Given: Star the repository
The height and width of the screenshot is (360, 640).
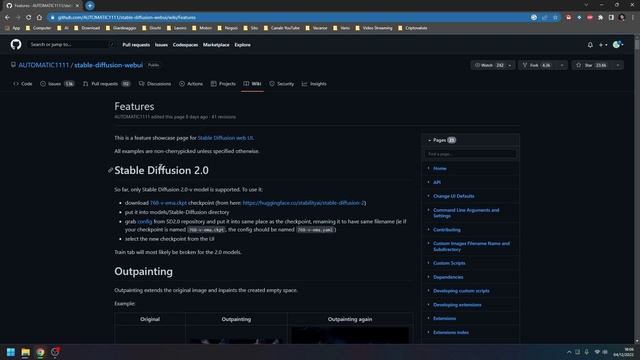Looking at the screenshot, I should point(592,65).
